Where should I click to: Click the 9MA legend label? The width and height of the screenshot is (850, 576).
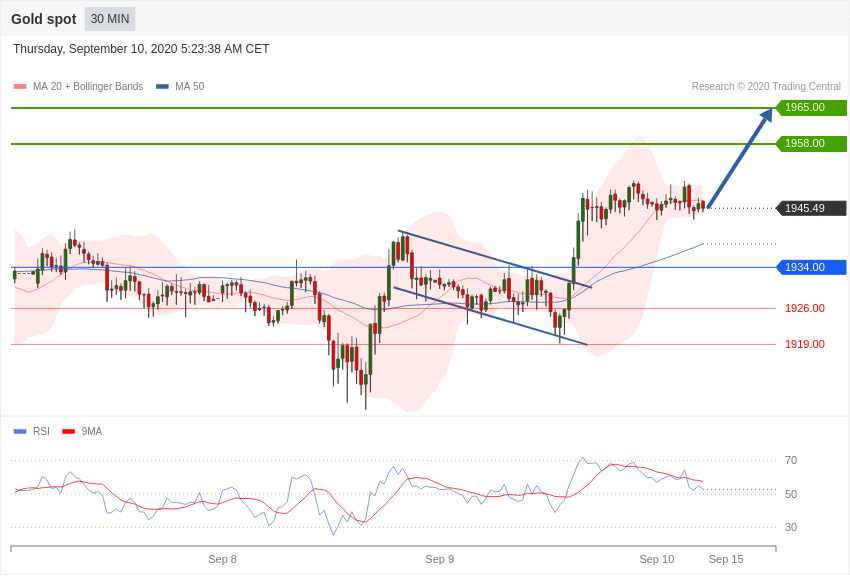92,431
